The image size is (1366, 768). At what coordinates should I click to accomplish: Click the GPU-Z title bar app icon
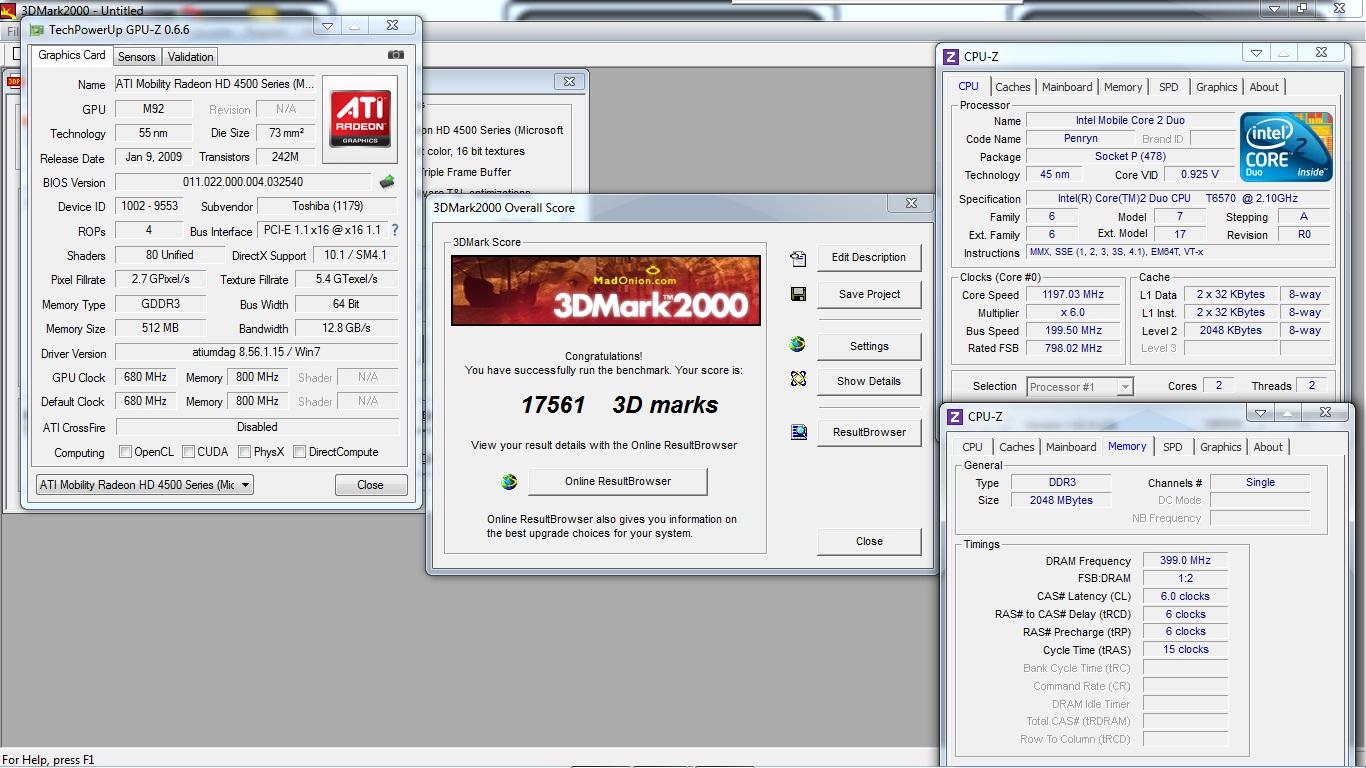tap(37, 30)
